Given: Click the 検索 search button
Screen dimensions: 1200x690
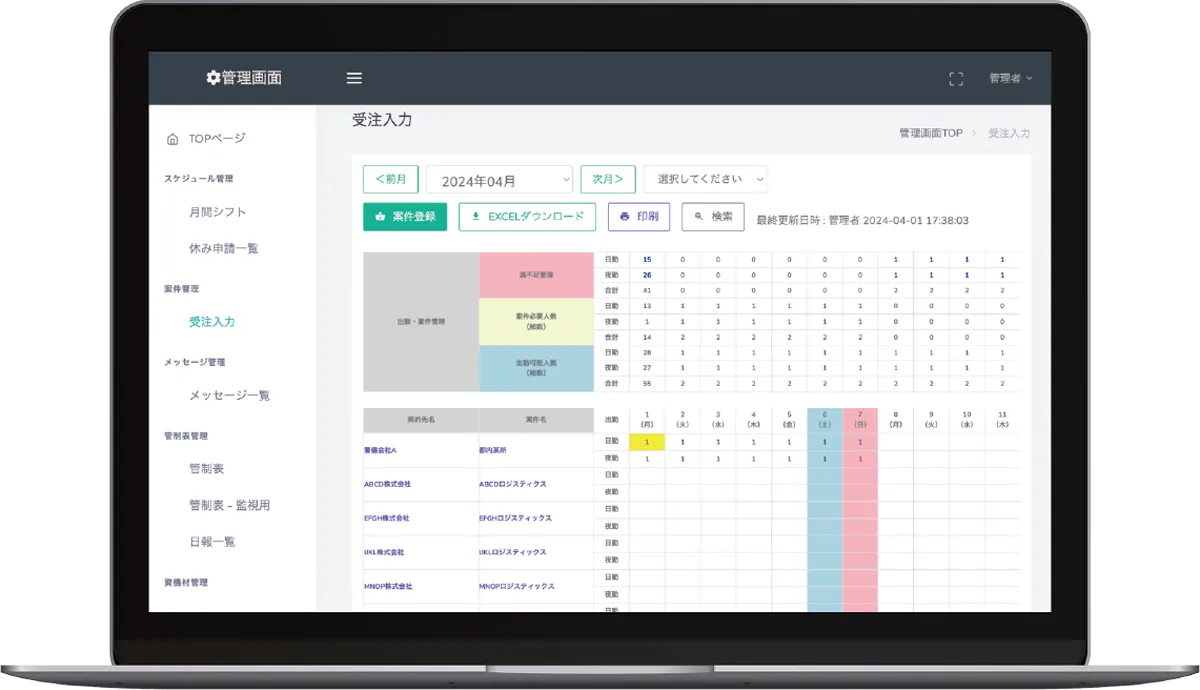Looking at the screenshot, I should click(x=712, y=217).
